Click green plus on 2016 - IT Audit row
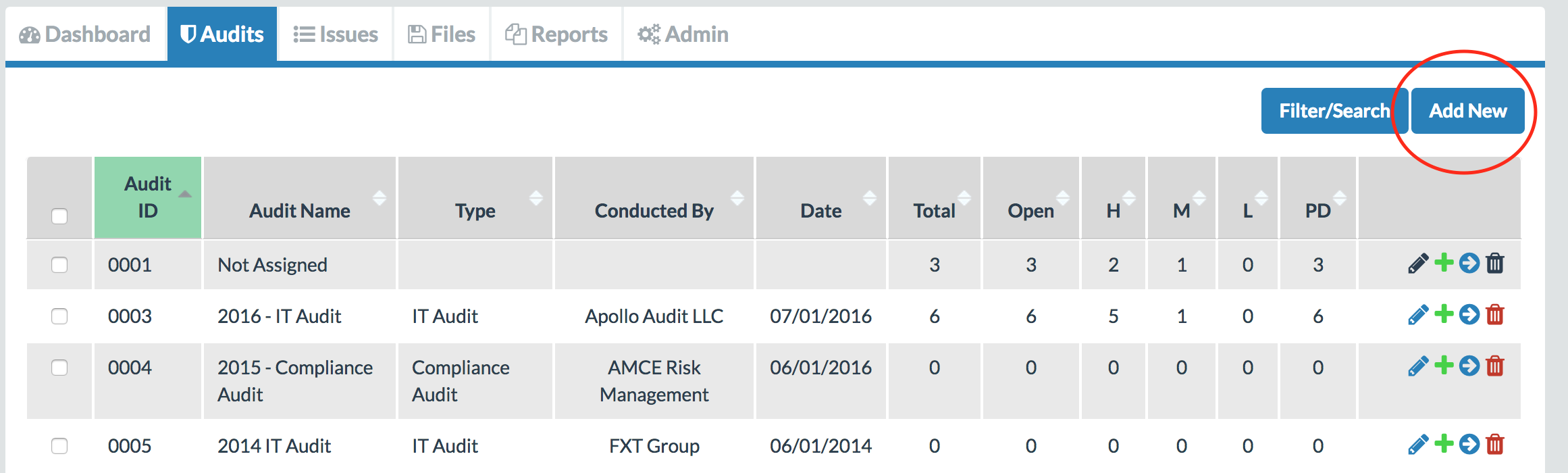The image size is (1568, 473). [x=1444, y=313]
